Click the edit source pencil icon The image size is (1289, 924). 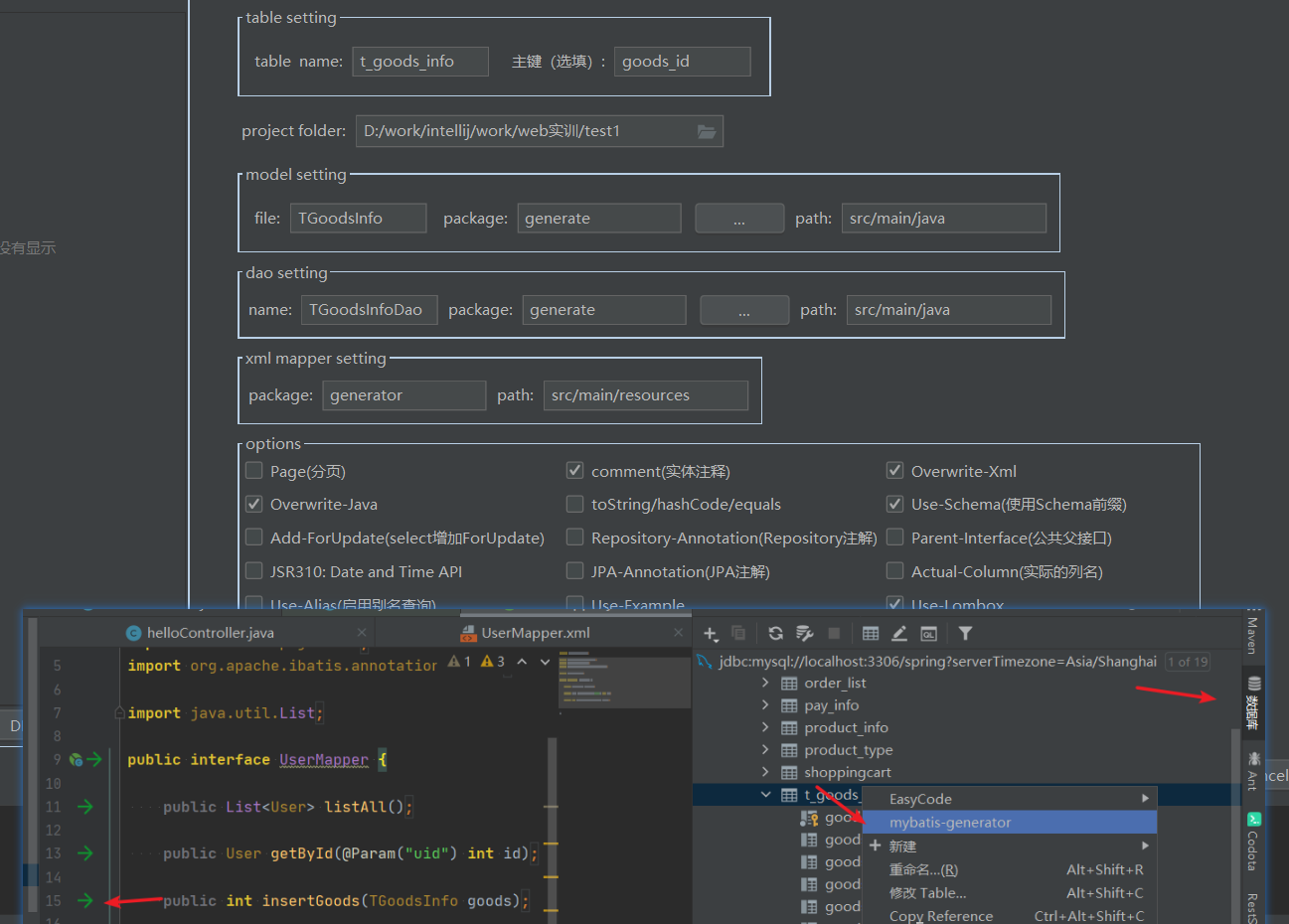click(899, 633)
